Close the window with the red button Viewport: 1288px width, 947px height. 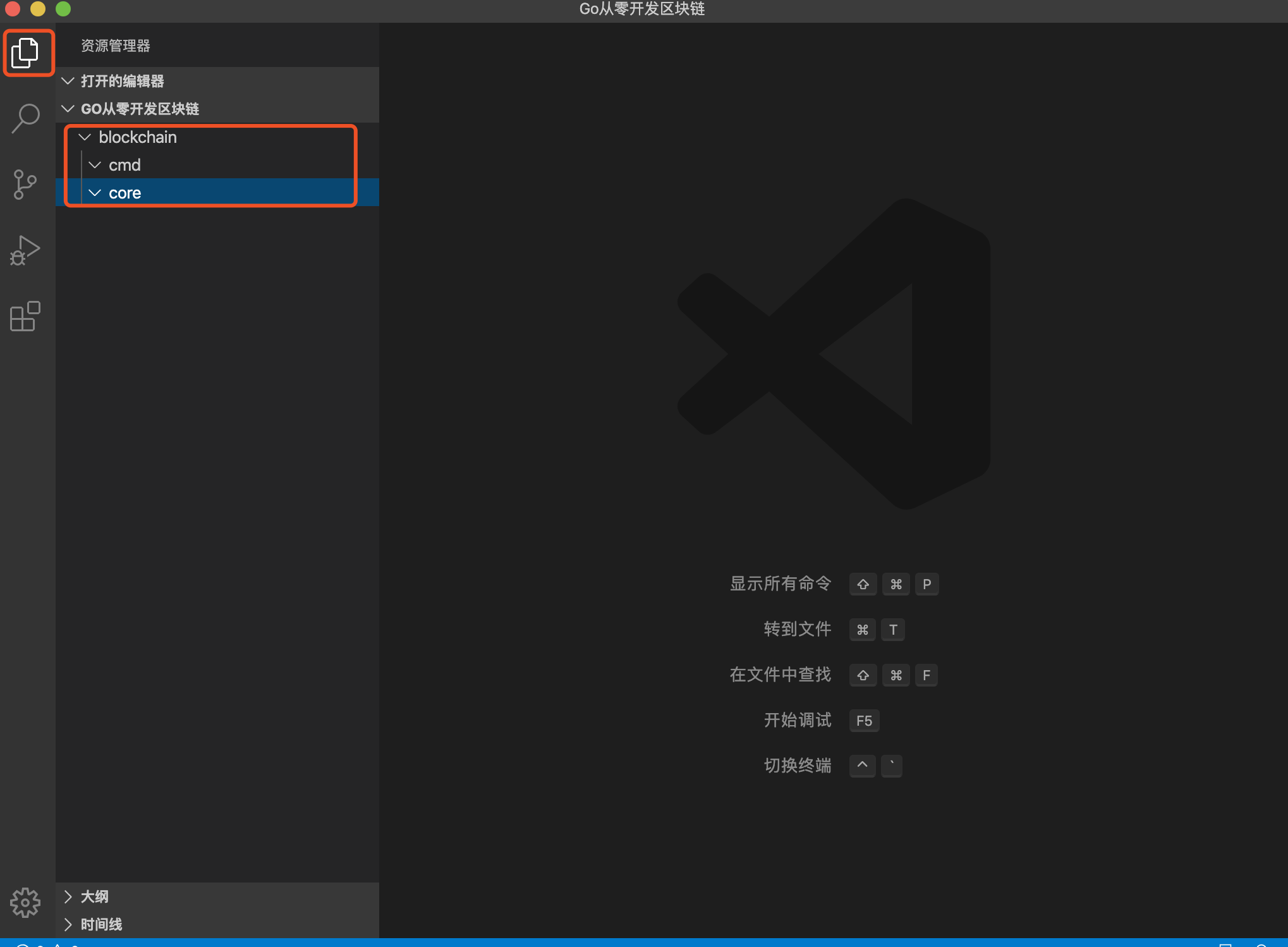click(13, 9)
